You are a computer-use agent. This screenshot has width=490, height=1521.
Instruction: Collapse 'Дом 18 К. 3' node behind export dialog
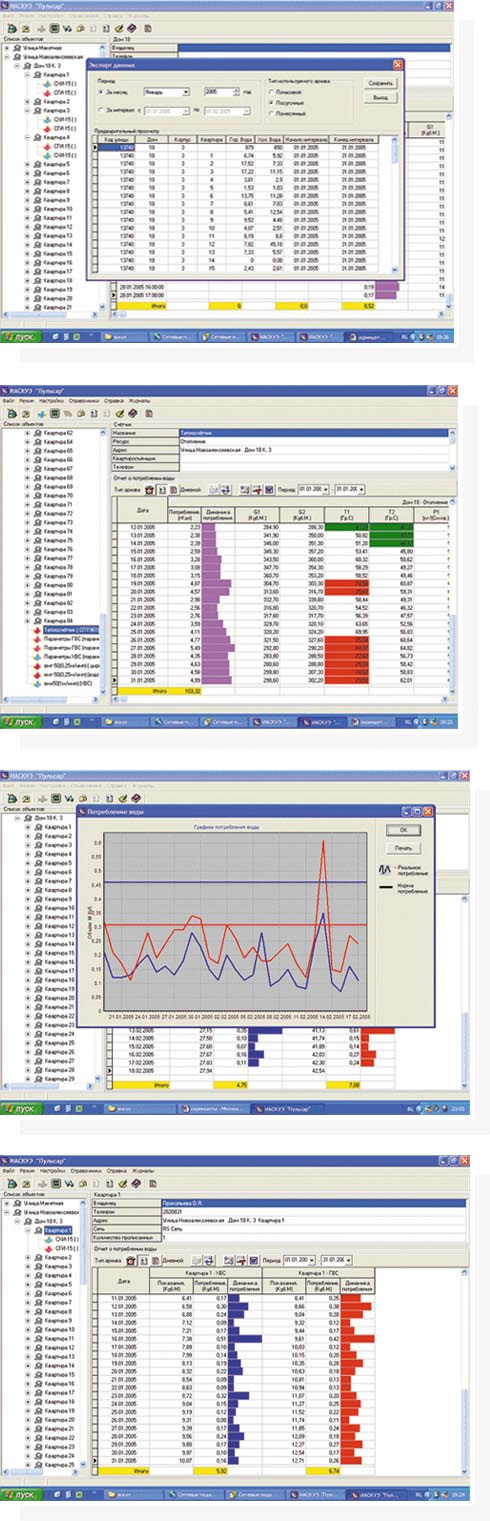click(x=16, y=65)
